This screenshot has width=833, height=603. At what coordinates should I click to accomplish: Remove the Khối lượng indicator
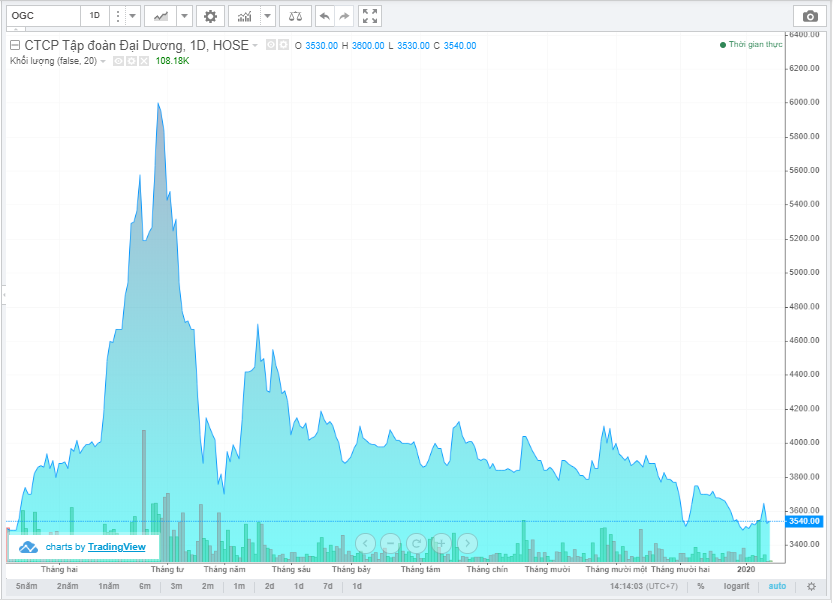[x=144, y=61]
